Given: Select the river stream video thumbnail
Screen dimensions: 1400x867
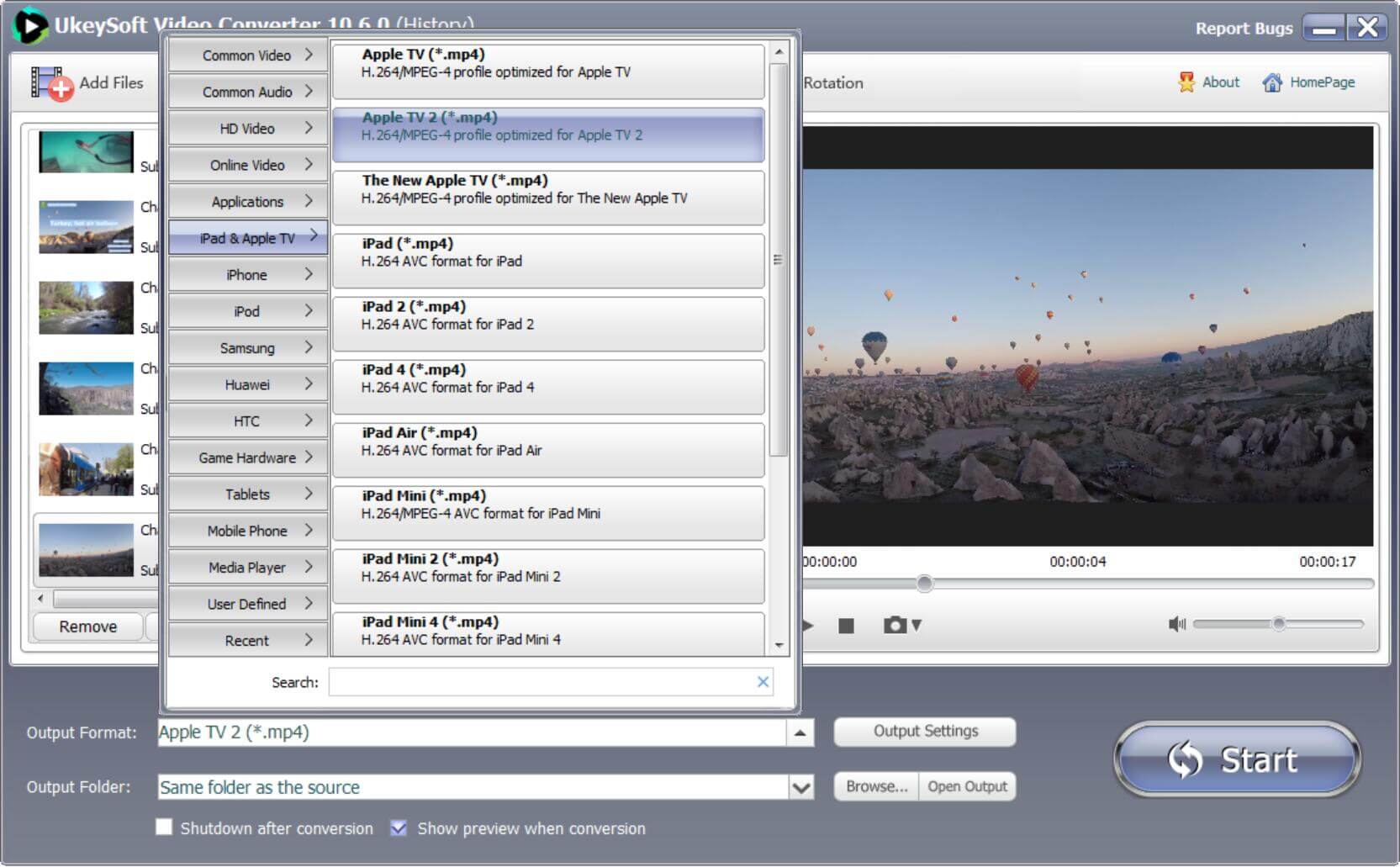Looking at the screenshot, I should 86,308.
